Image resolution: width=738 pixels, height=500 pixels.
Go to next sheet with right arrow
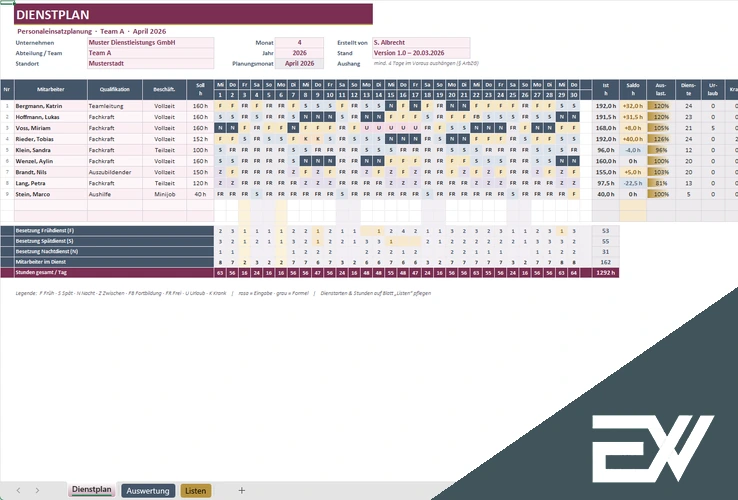[x=37, y=490]
